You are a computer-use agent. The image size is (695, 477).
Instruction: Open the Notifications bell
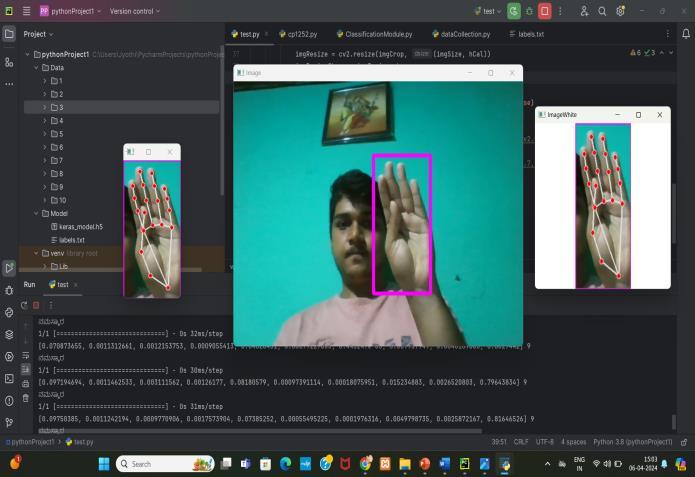(686, 34)
